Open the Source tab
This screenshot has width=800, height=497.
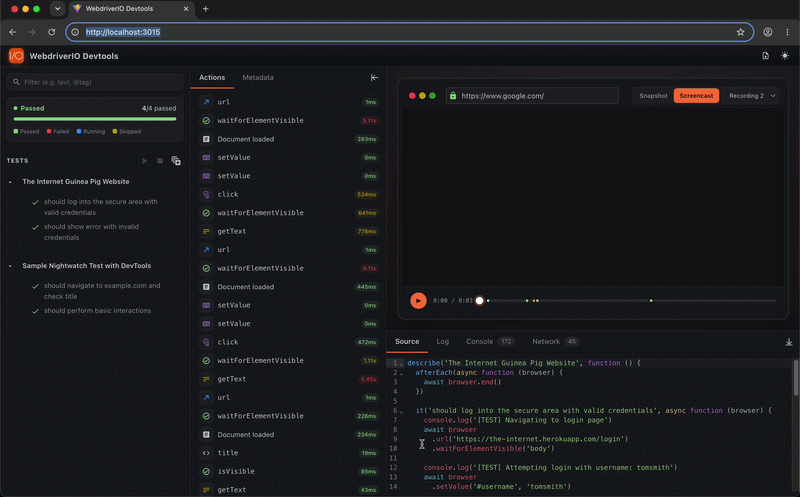[407, 341]
